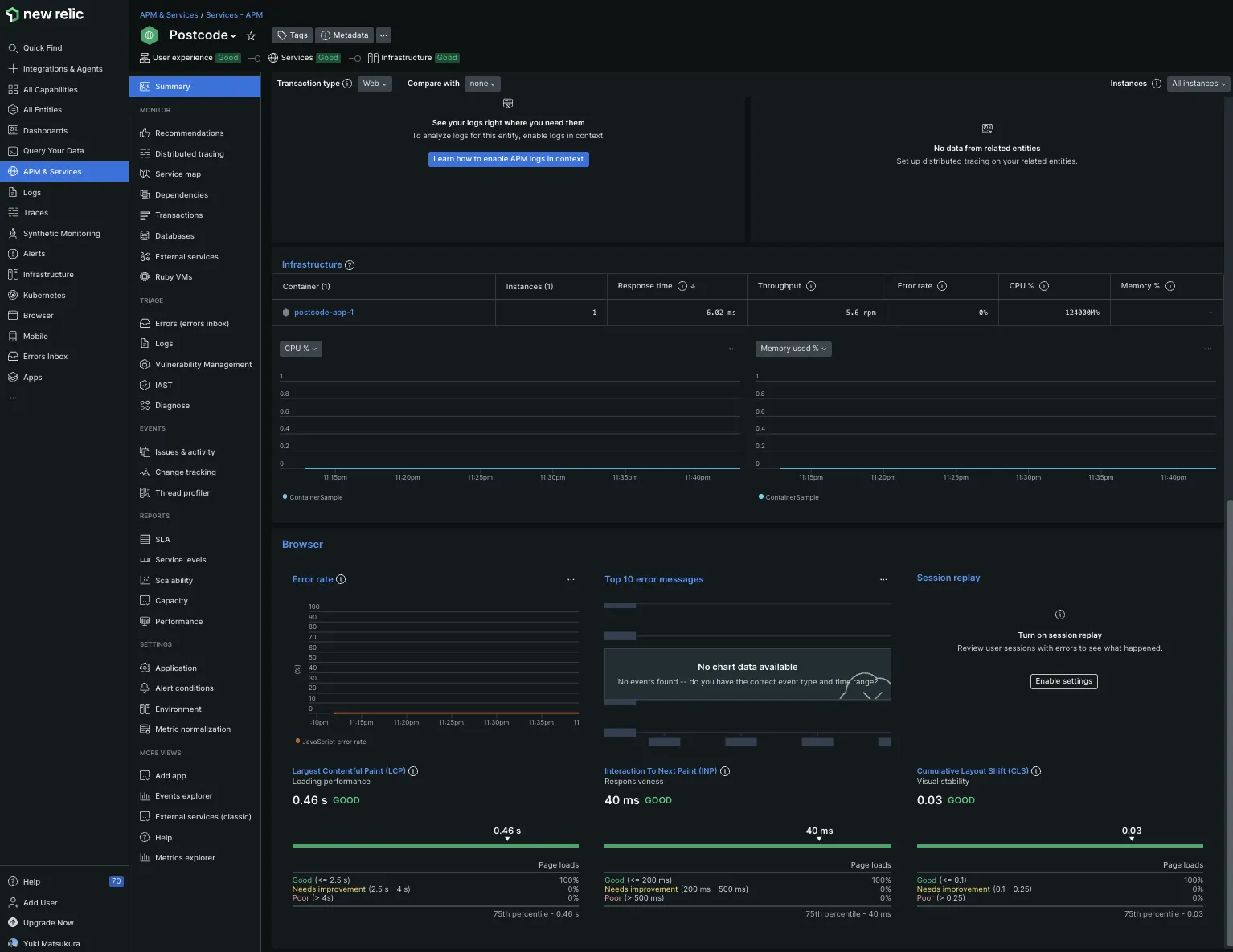The height and width of the screenshot is (952, 1233).
Task: Click the Transaction type info icon
Action: pos(347,84)
